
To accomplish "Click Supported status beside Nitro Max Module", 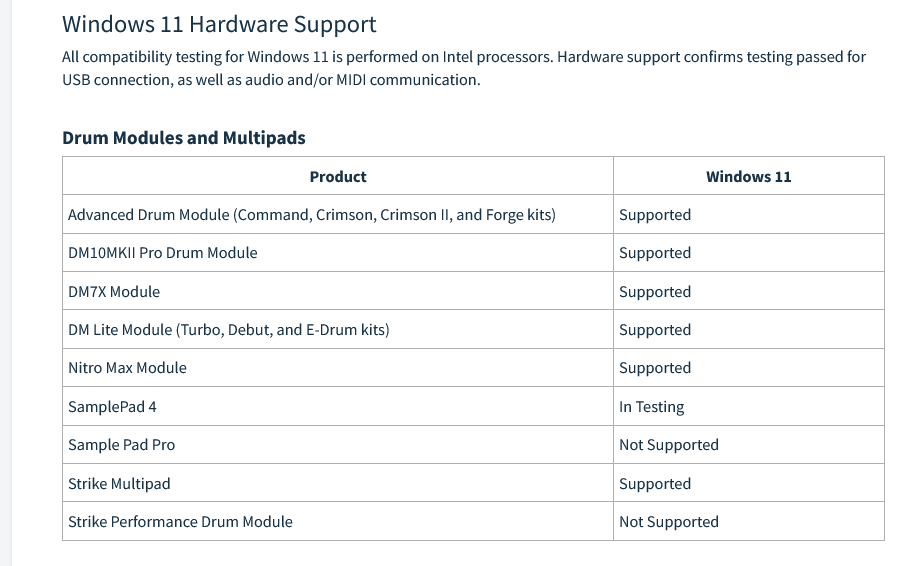I will pyautogui.click(x=655, y=368).
